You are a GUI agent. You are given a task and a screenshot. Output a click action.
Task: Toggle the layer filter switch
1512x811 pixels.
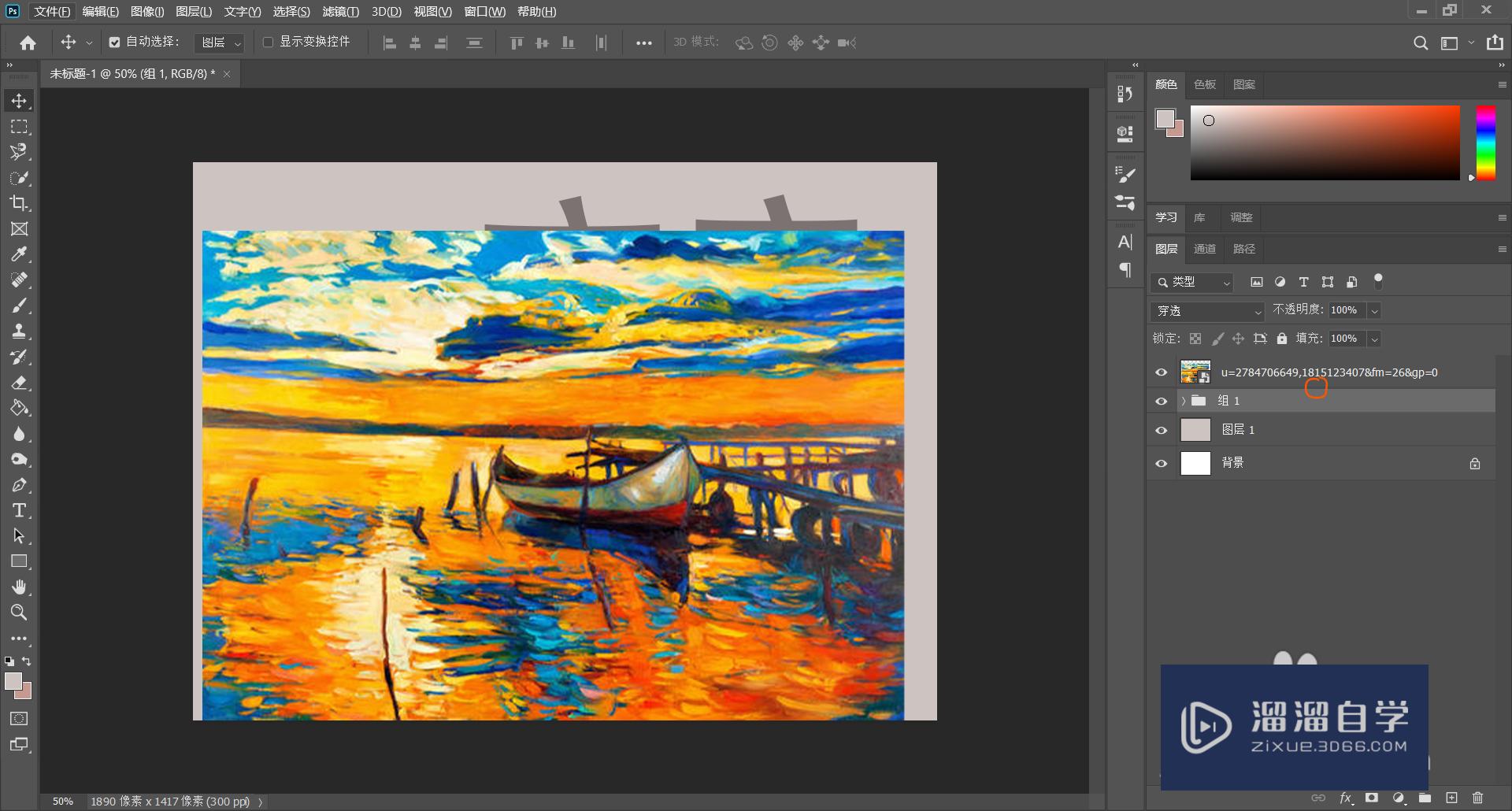1378,281
